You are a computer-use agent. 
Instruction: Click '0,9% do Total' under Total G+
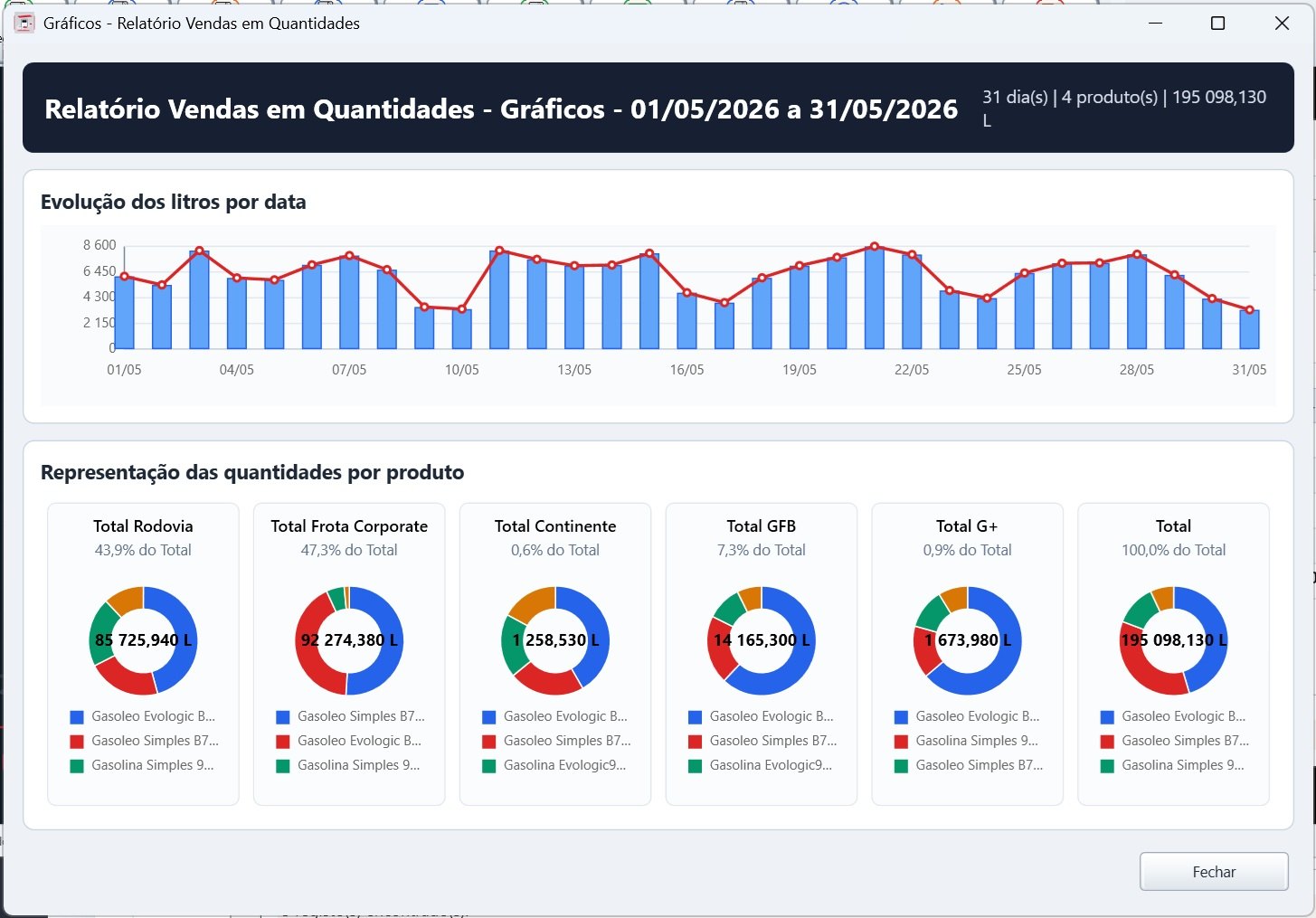(968, 550)
